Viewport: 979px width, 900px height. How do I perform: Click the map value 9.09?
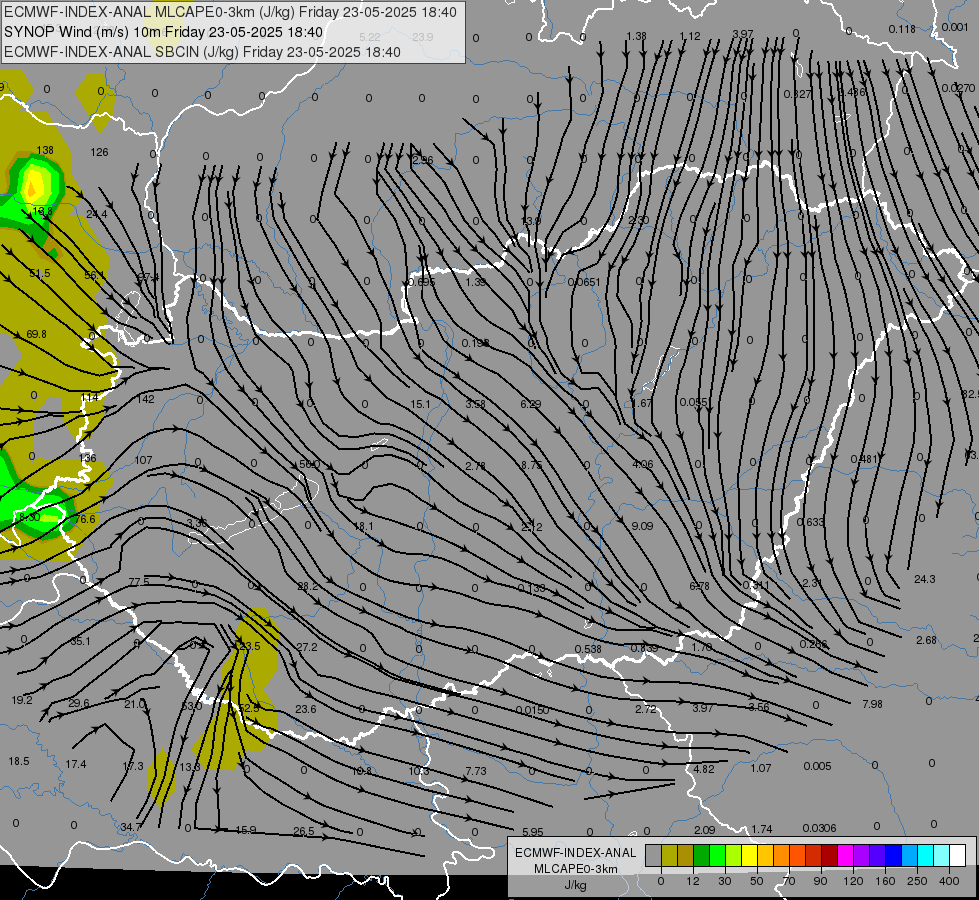(x=642, y=526)
